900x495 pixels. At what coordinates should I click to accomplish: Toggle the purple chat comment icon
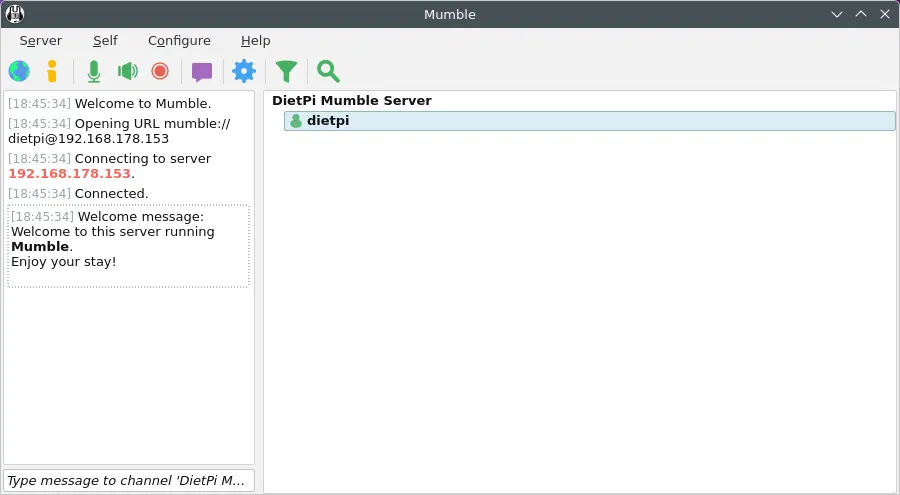pyautogui.click(x=202, y=71)
